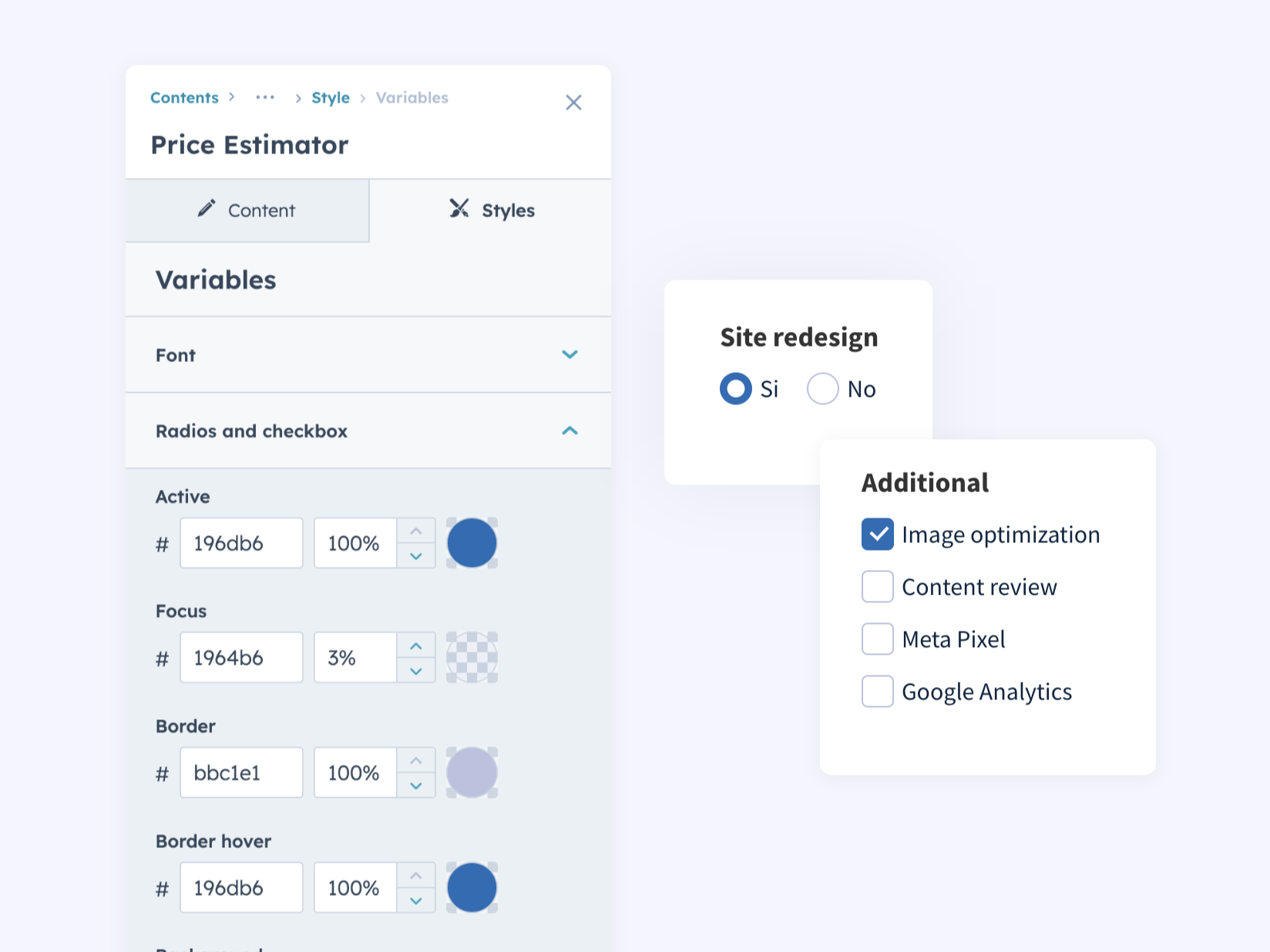Click the pencil icon on the Content tab
This screenshot has width=1270, height=952.
[x=206, y=208]
